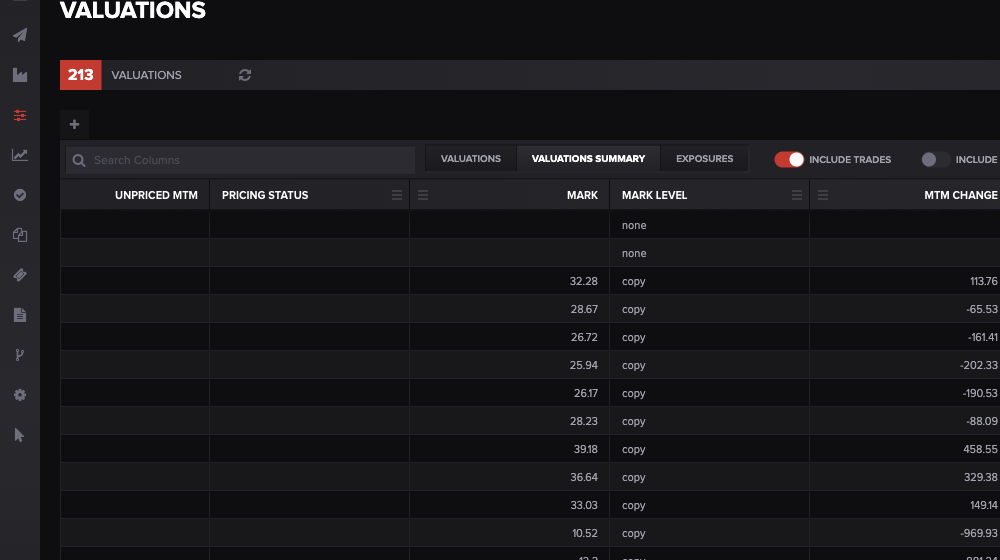Focus the Search Columns field

[240, 160]
